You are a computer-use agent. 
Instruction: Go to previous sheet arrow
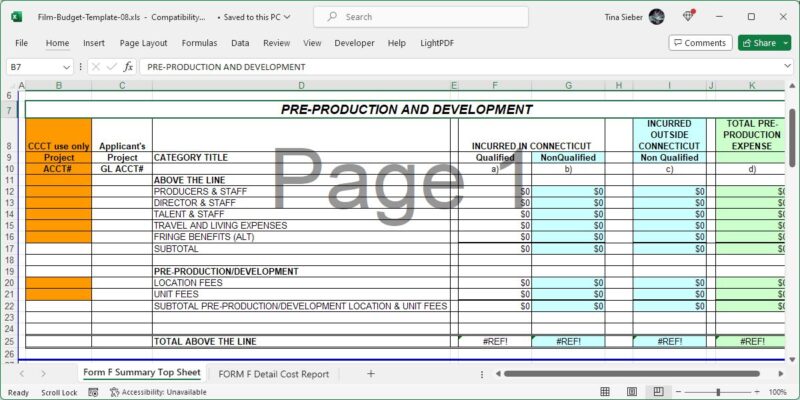(x=21, y=374)
